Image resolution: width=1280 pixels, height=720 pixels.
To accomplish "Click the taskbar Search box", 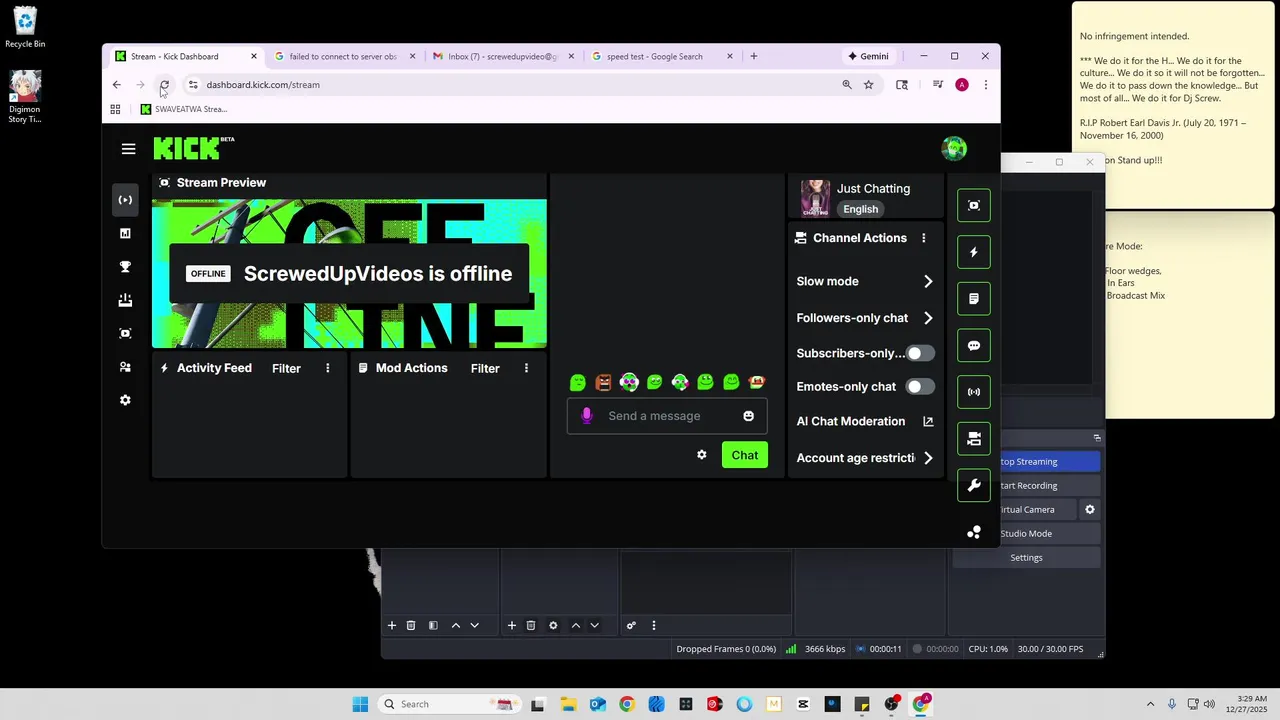I will pyautogui.click(x=448, y=704).
